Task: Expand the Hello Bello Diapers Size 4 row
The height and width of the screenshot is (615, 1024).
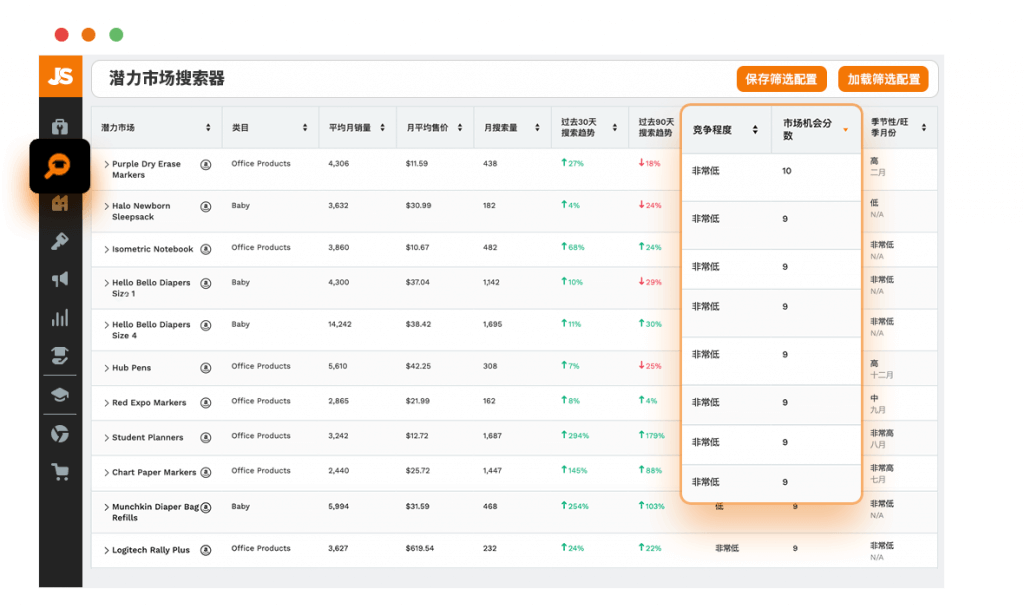Action: 106,325
